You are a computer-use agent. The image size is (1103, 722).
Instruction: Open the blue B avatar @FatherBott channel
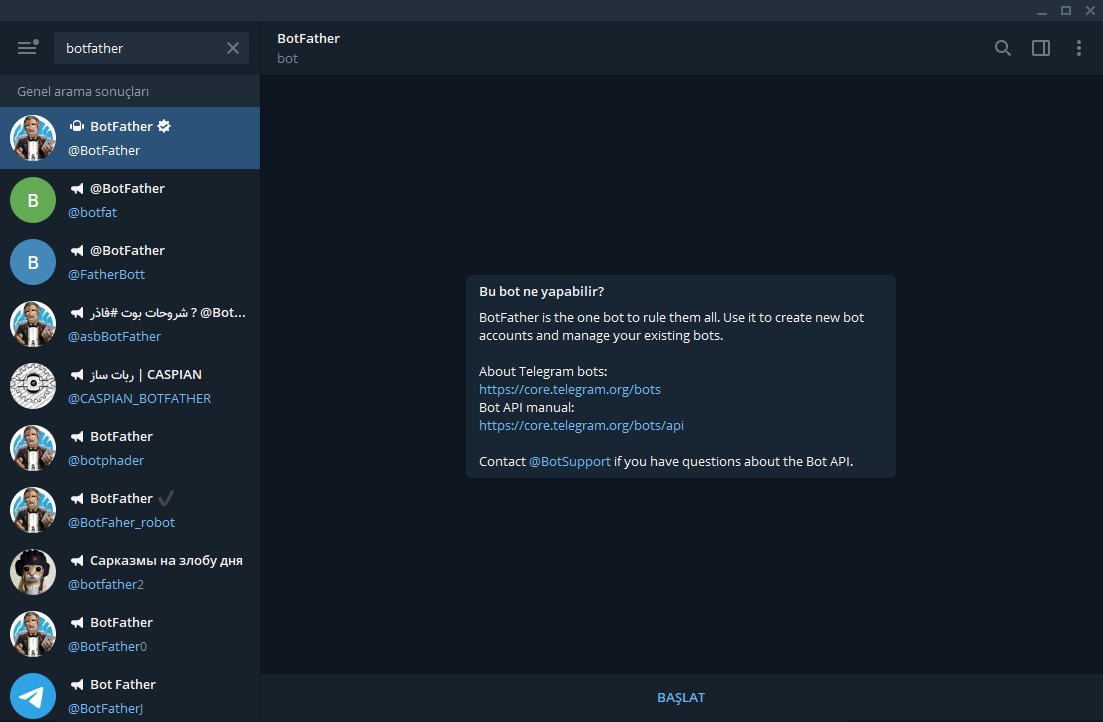(x=33, y=262)
